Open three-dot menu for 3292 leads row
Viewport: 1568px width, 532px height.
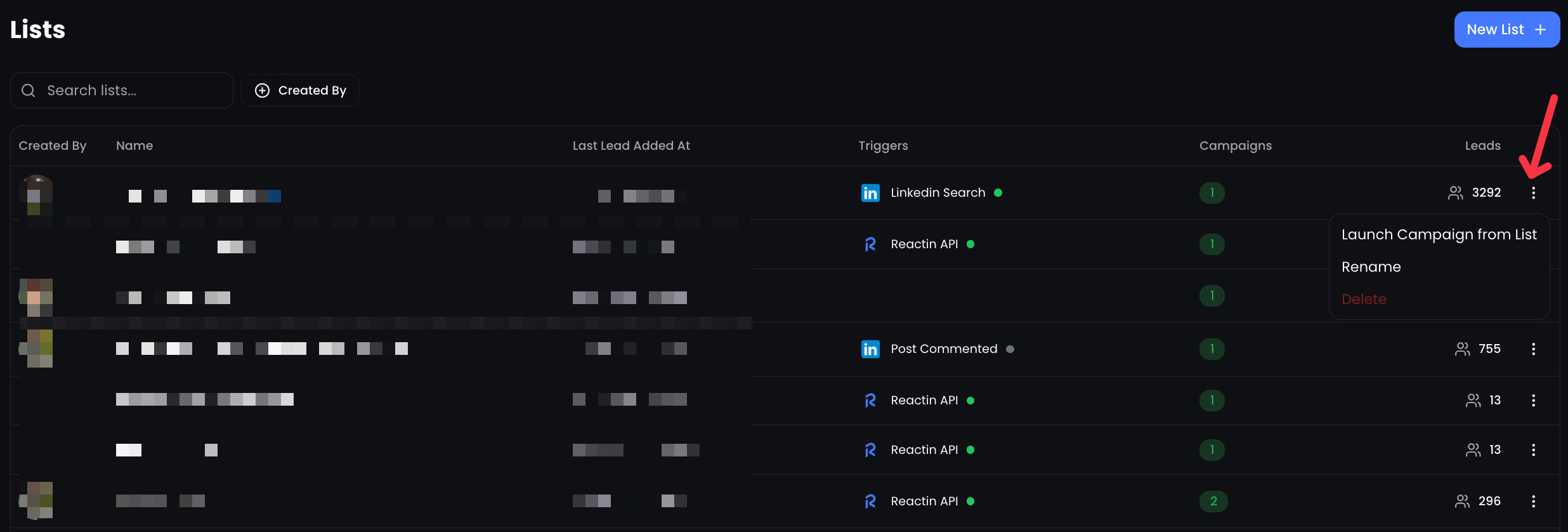pos(1533,193)
